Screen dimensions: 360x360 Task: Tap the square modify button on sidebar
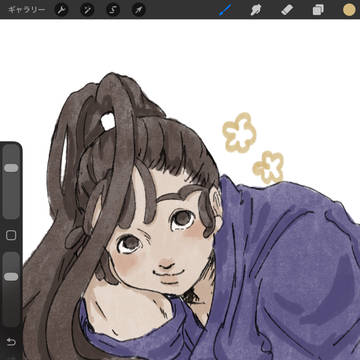[11, 236]
